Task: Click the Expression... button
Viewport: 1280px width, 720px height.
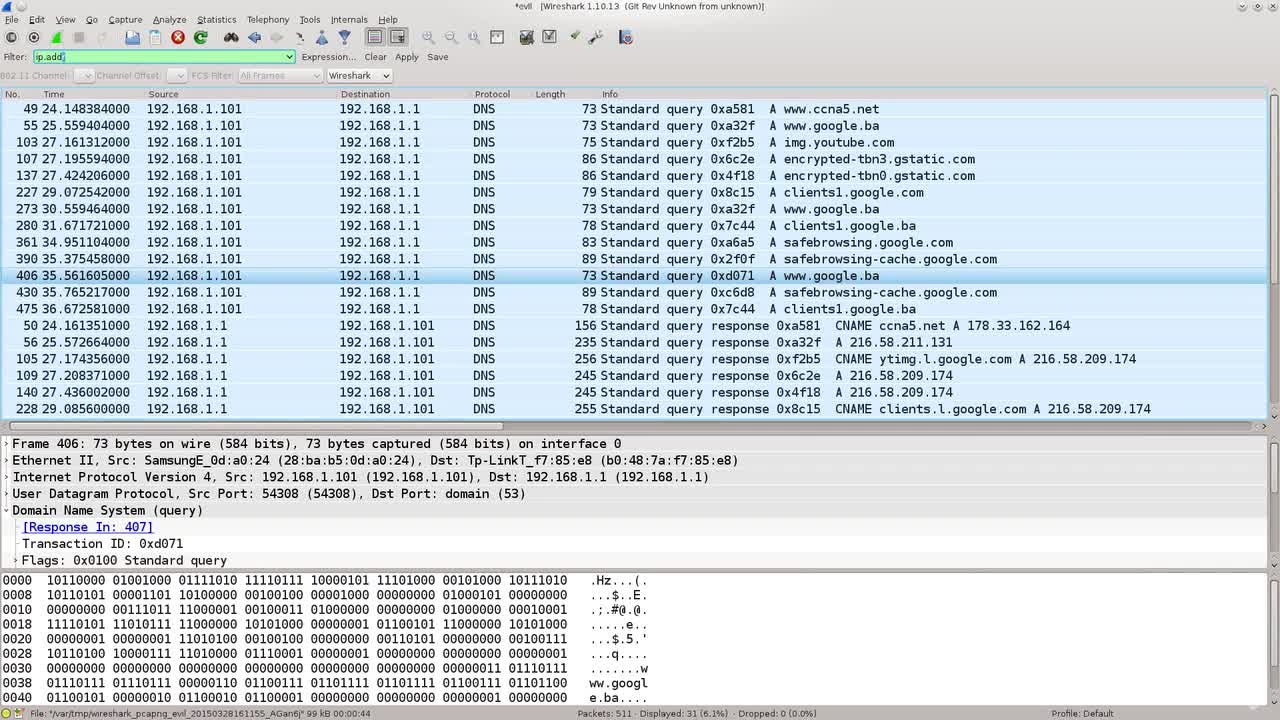Action: (328, 57)
